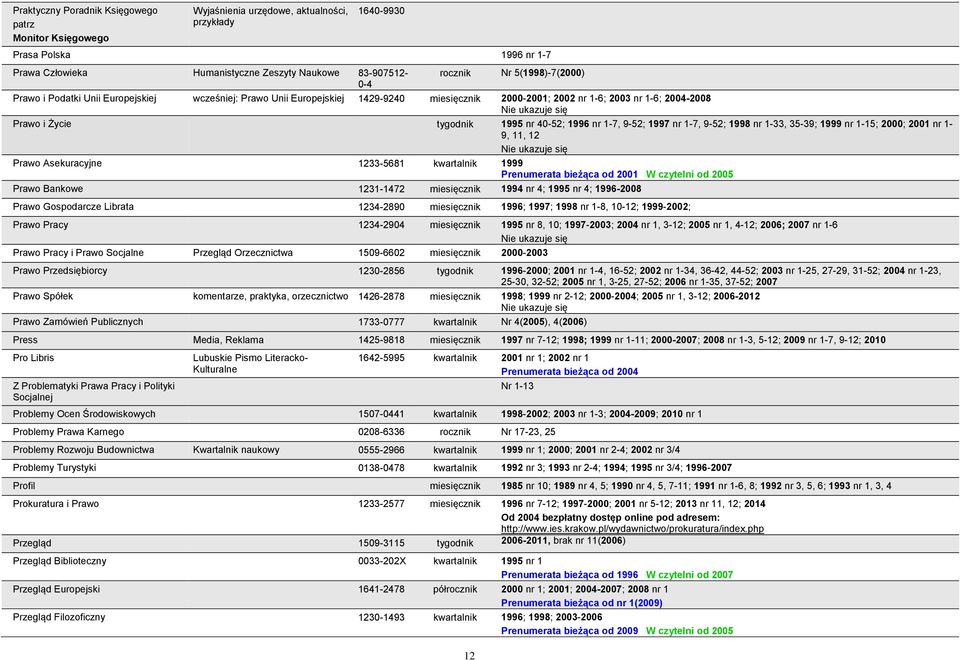Select ISSN 1509-3115
The width and height of the screenshot is (960, 660).
[x=381, y=543]
